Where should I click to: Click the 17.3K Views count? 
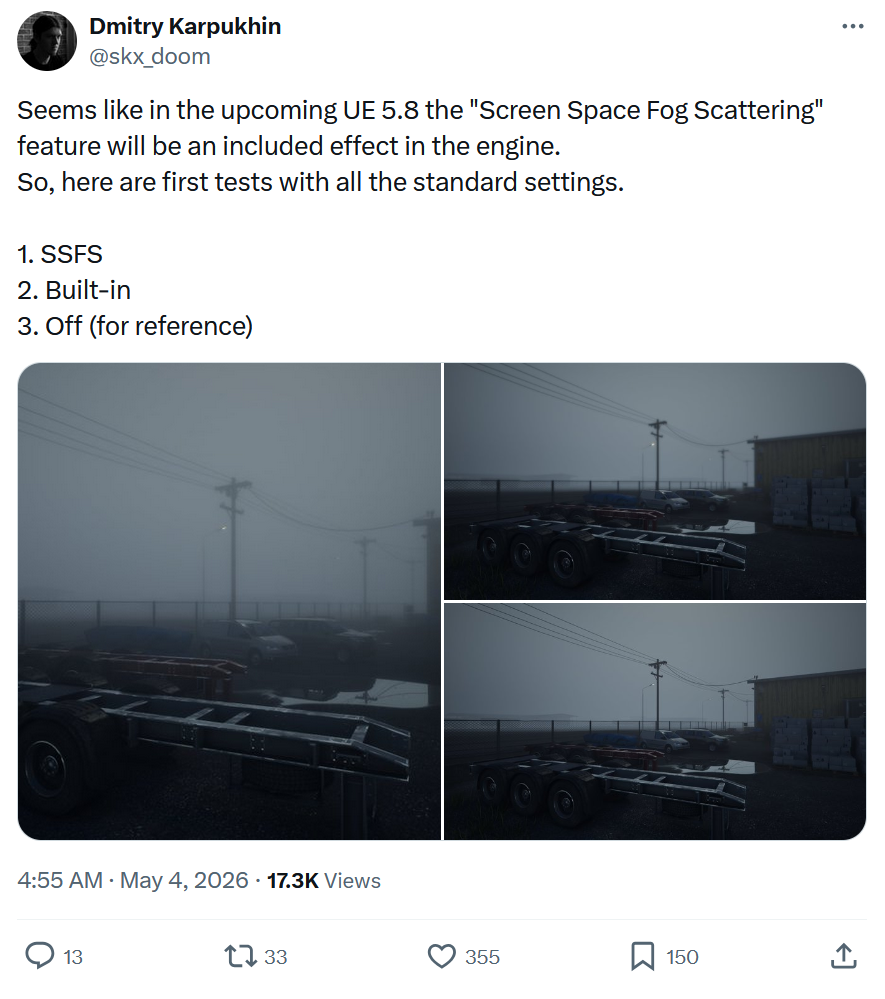coord(324,880)
